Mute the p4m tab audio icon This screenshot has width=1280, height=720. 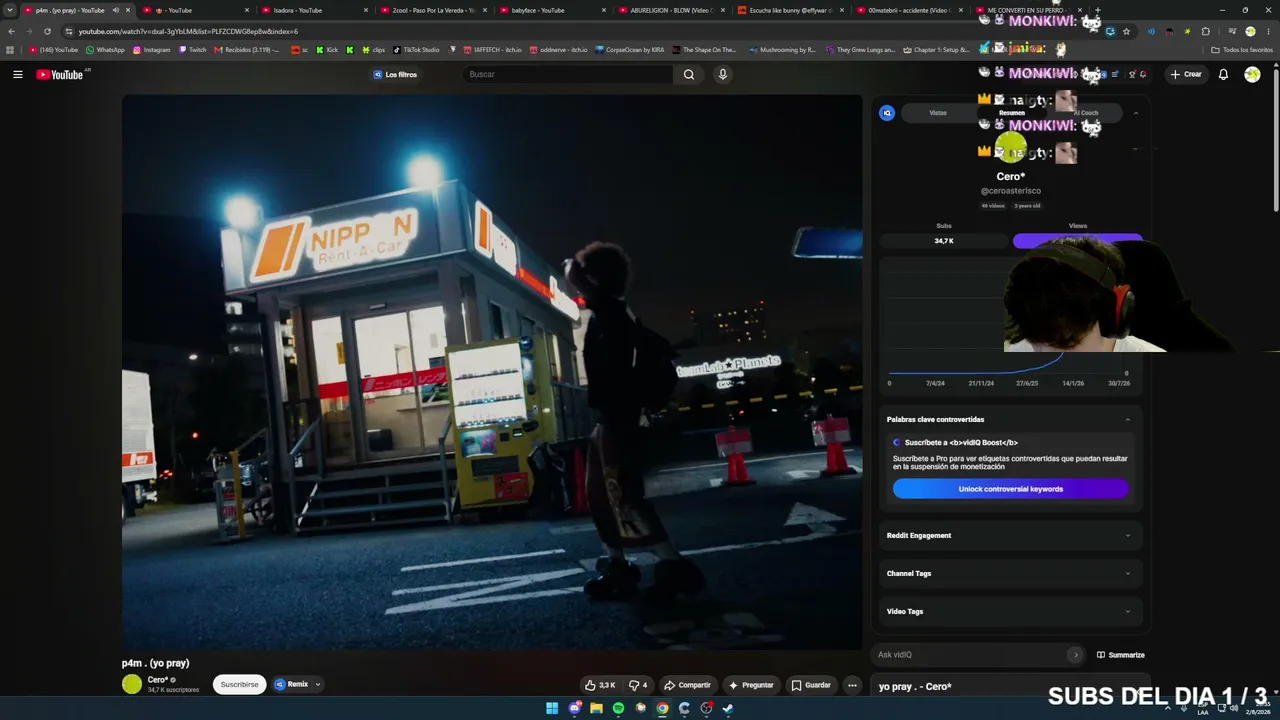pyautogui.click(x=115, y=10)
